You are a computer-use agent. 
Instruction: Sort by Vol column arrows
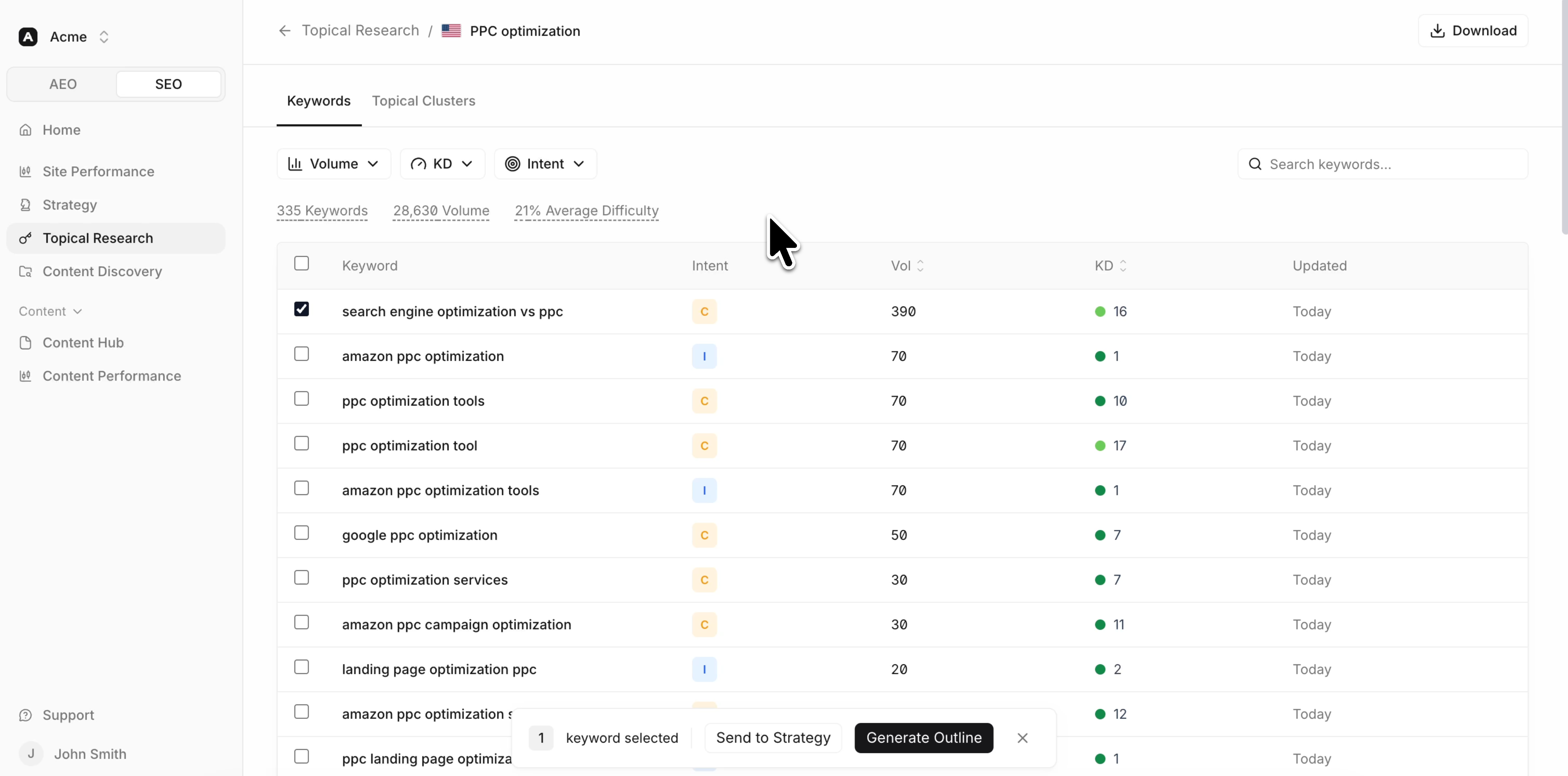click(920, 265)
